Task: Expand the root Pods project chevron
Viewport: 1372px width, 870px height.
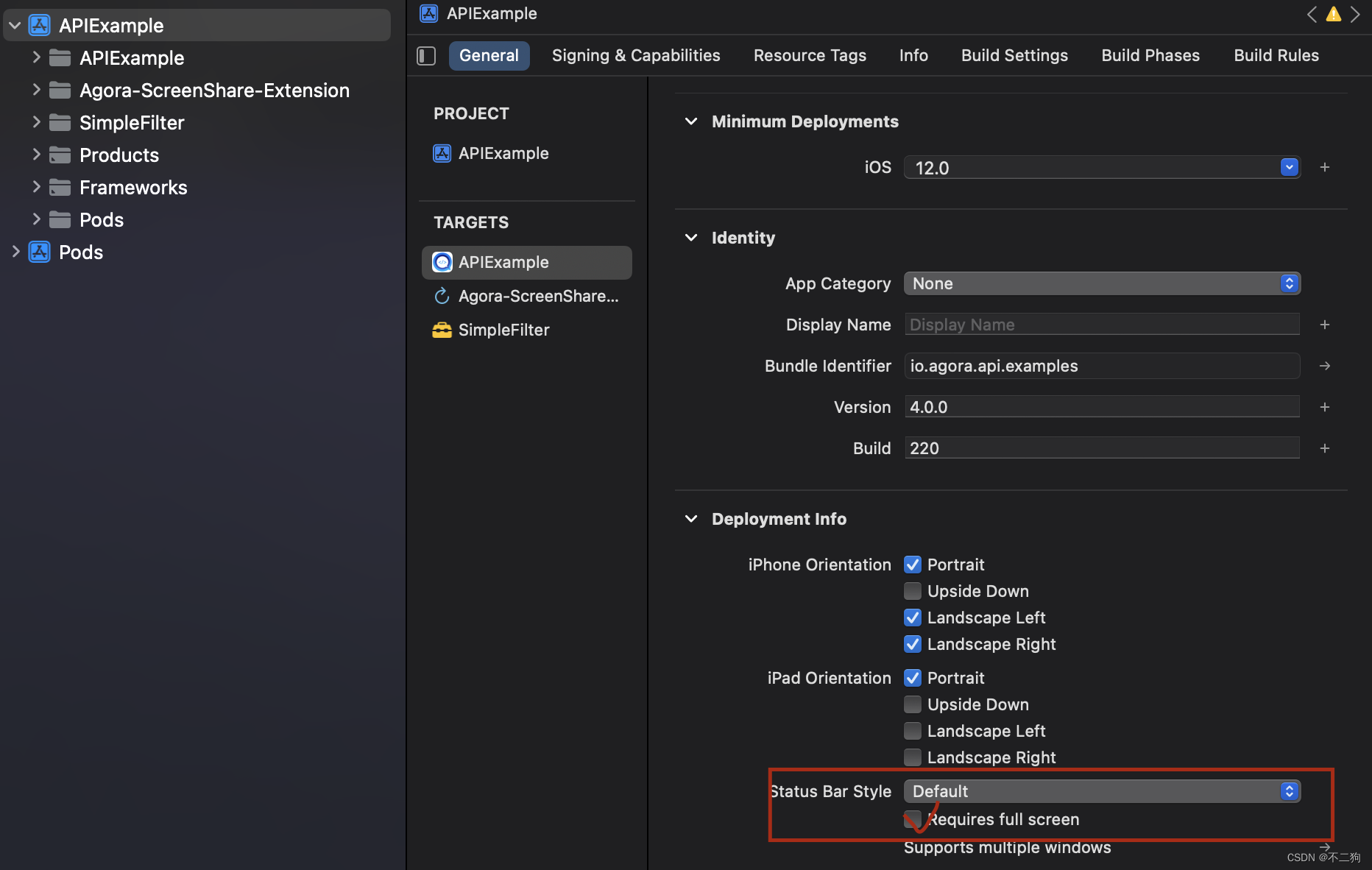Action: (x=15, y=252)
